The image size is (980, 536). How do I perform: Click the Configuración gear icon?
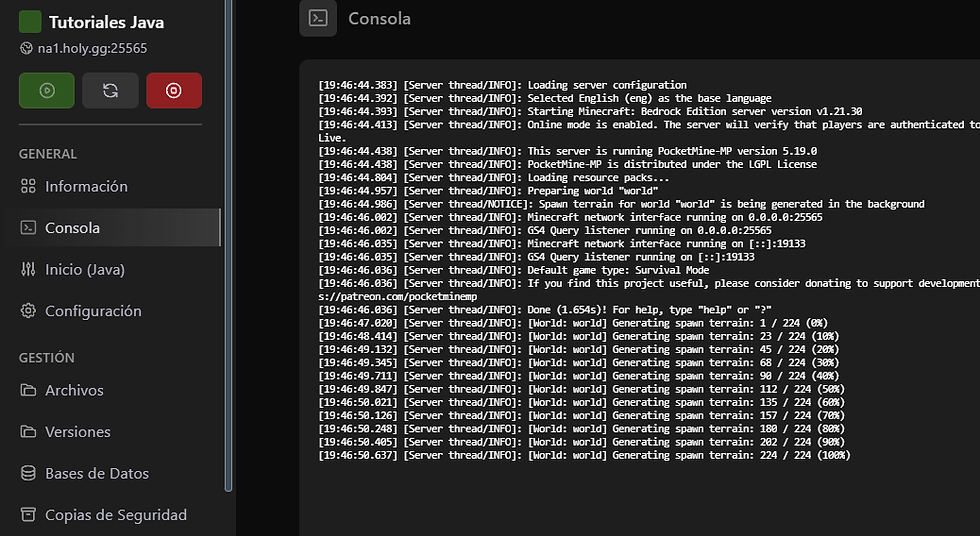coord(28,310)
